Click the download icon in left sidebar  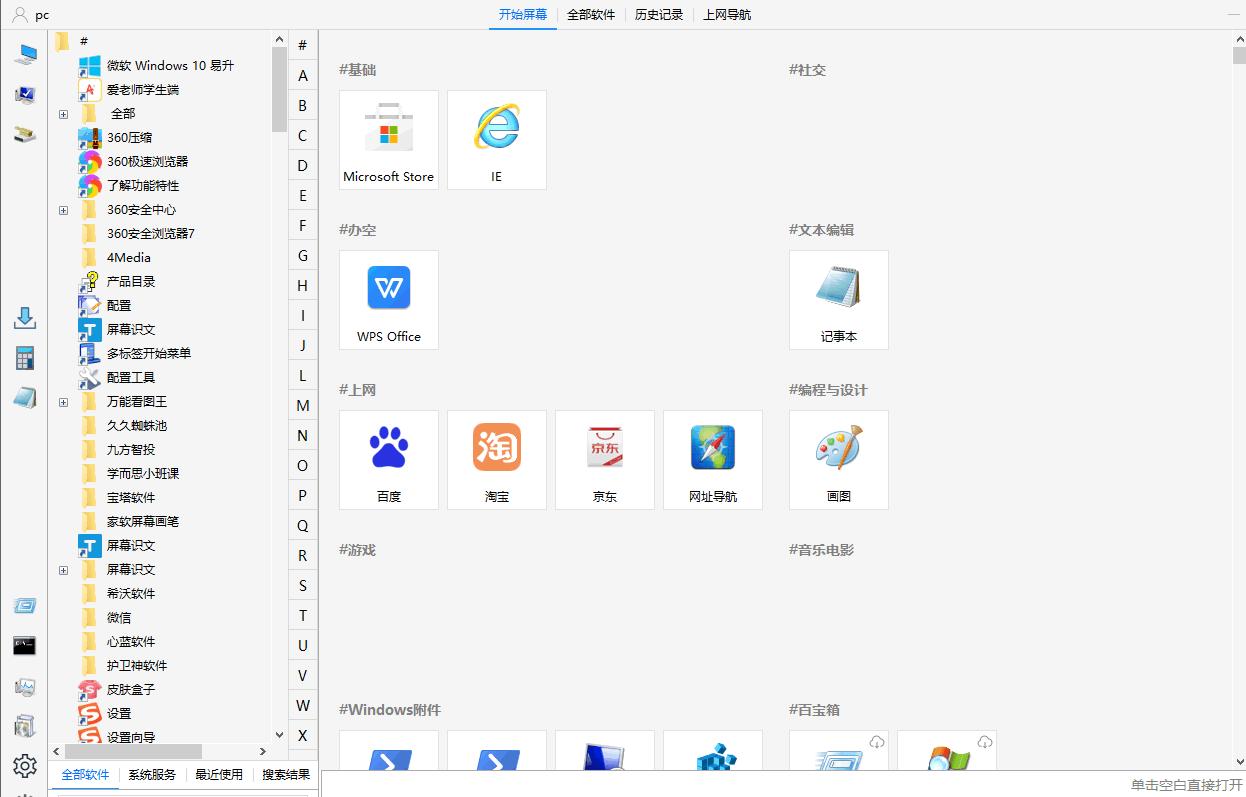click(x=25, y=318)
